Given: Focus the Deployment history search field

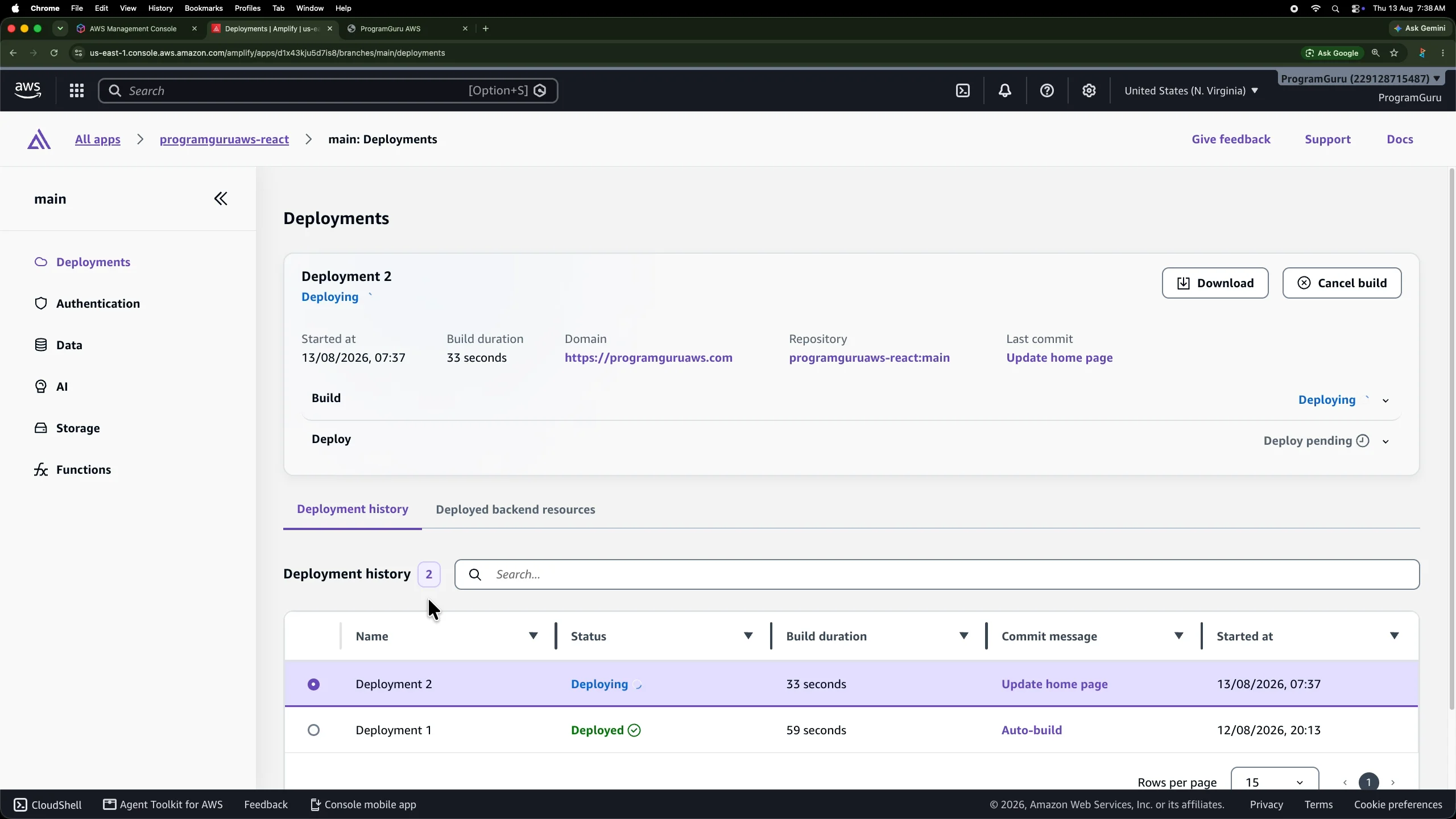Looking at the screenshot, I should tap(937, 574).
